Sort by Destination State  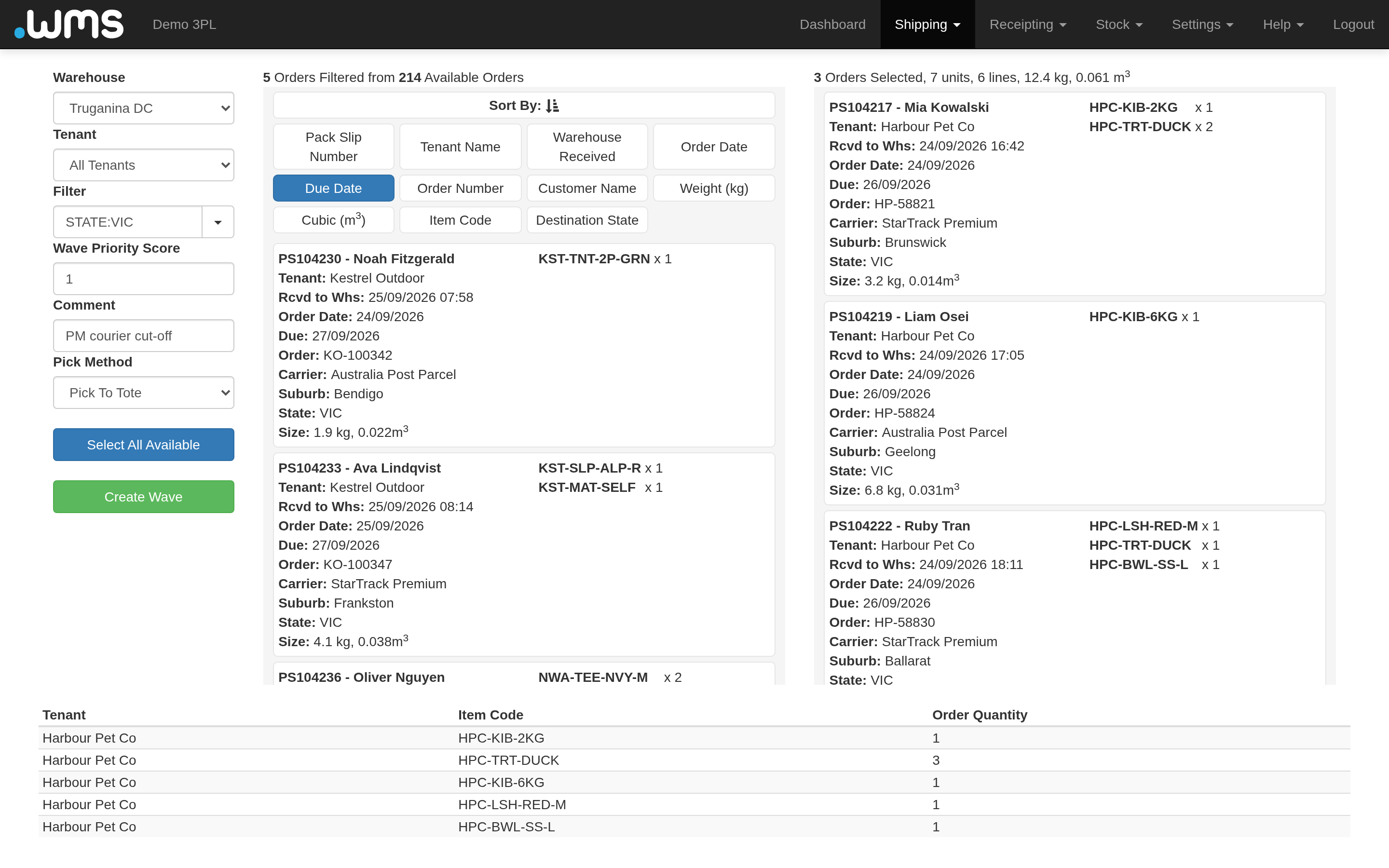(x=587, y=220)
